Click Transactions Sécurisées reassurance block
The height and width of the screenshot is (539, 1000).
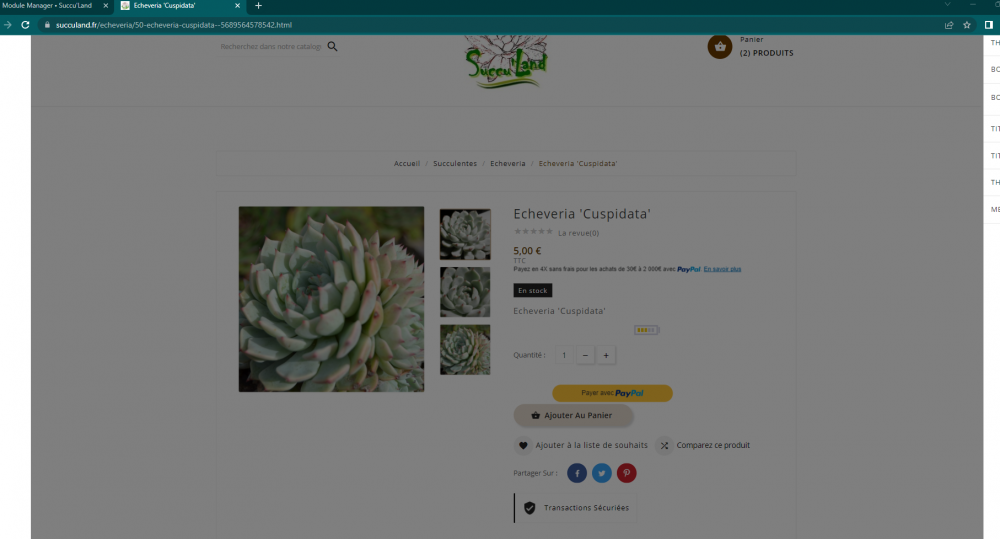[575, 508]
